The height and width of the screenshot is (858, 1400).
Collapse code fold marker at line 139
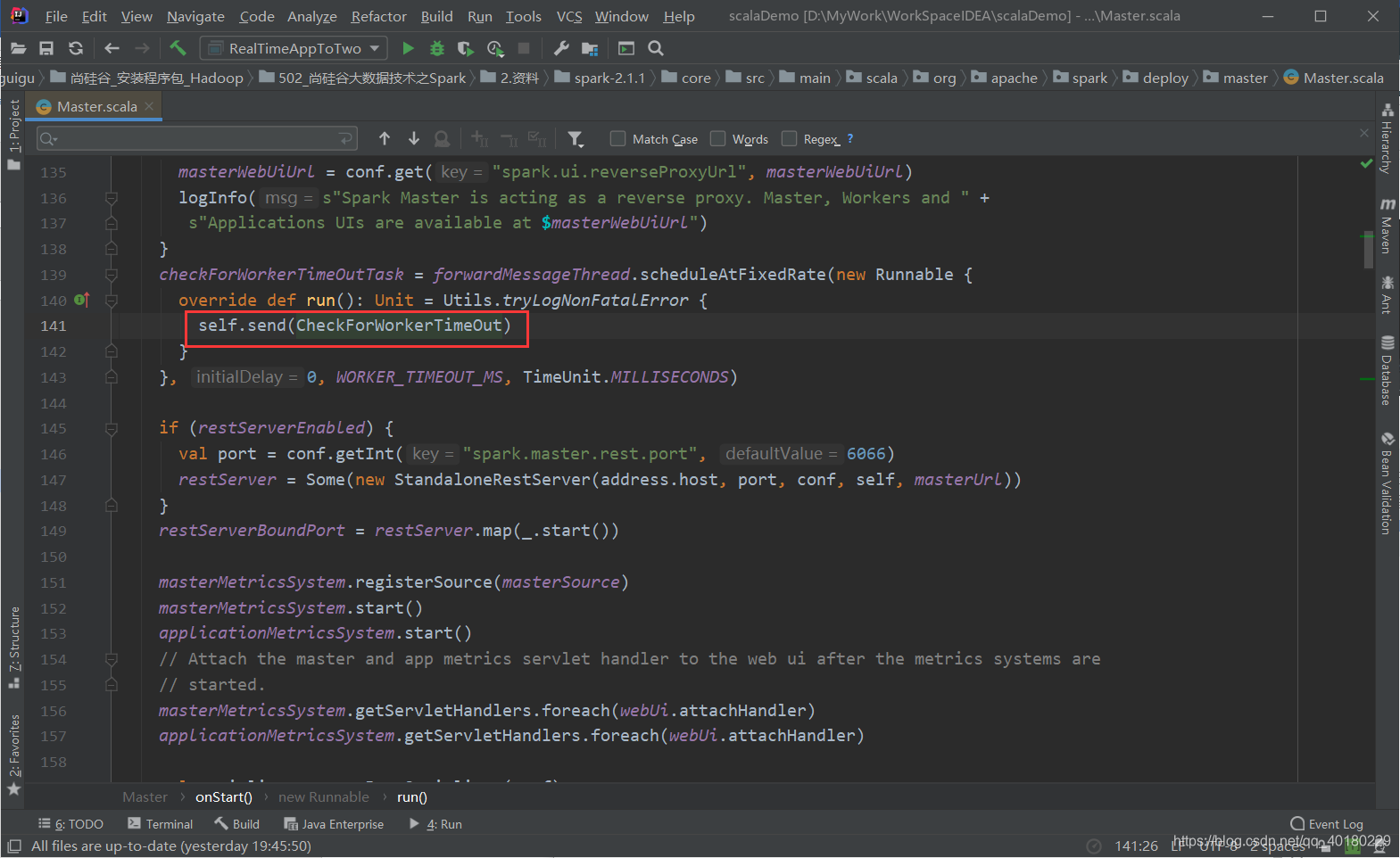pos(112,275)
